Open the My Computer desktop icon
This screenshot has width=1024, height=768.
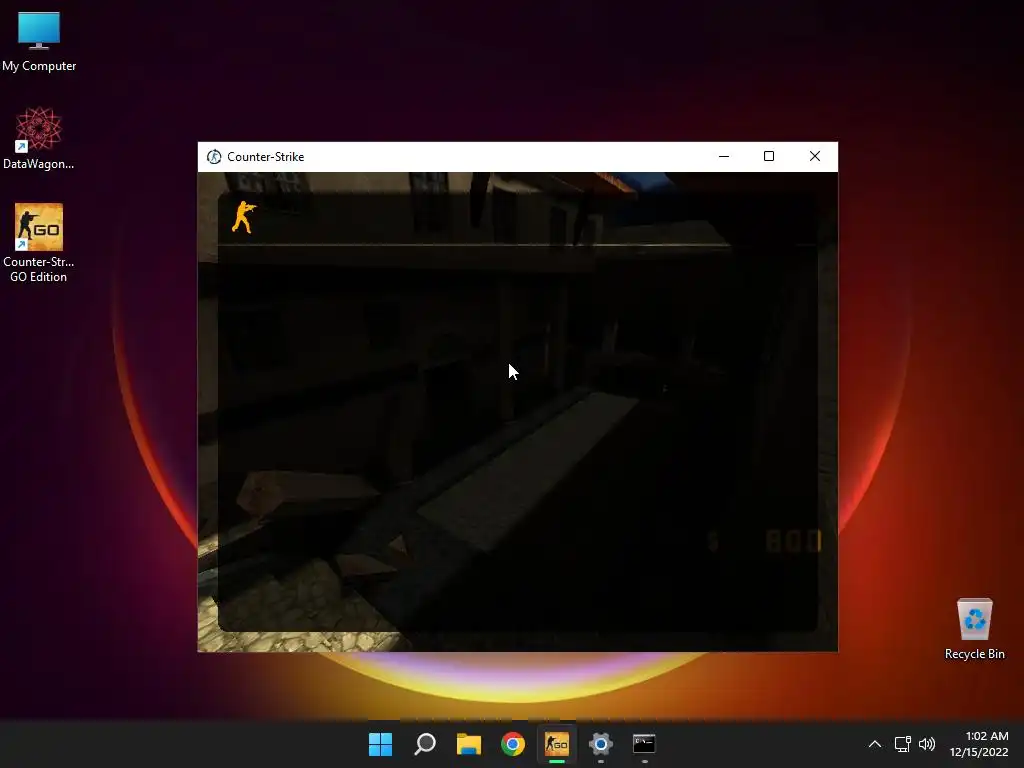click(39, 40)
